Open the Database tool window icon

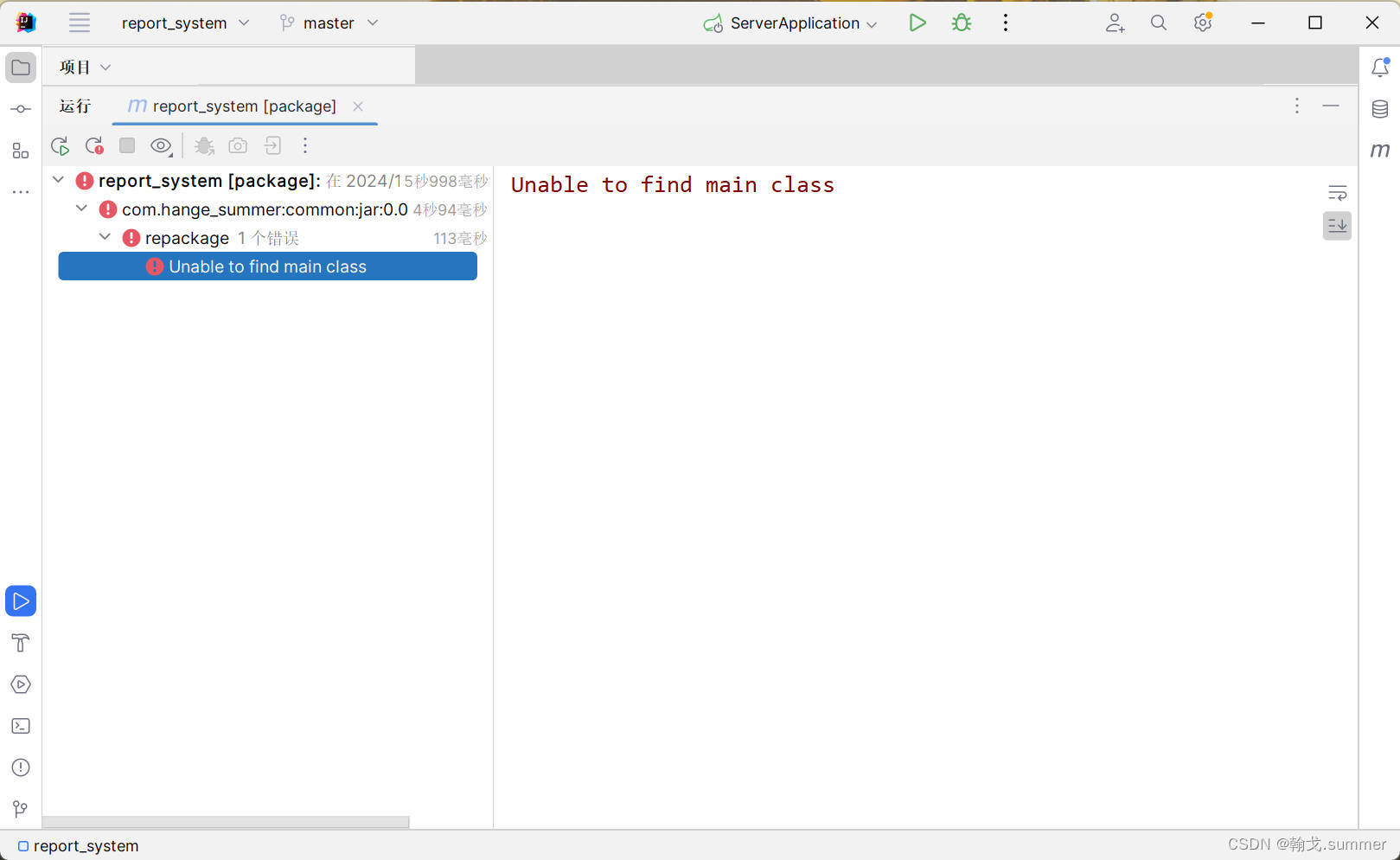[x=1379, y=109]
